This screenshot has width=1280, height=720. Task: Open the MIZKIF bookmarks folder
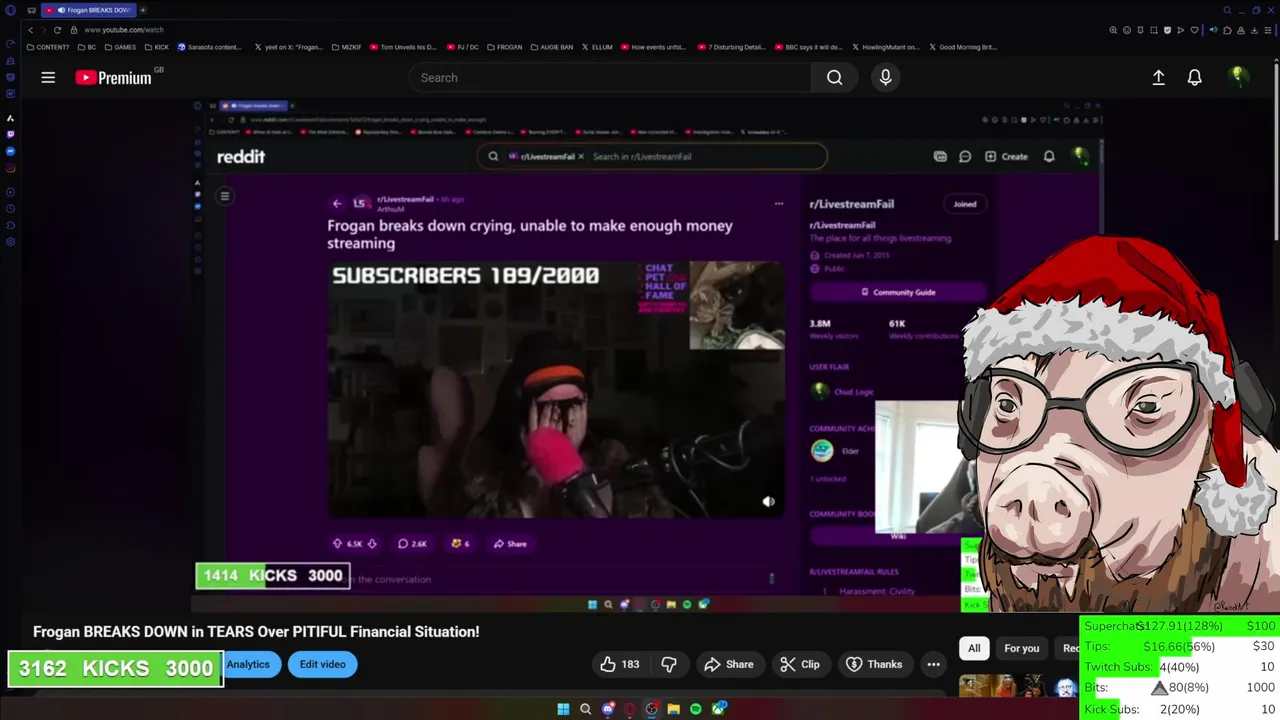tap(346, 47)
